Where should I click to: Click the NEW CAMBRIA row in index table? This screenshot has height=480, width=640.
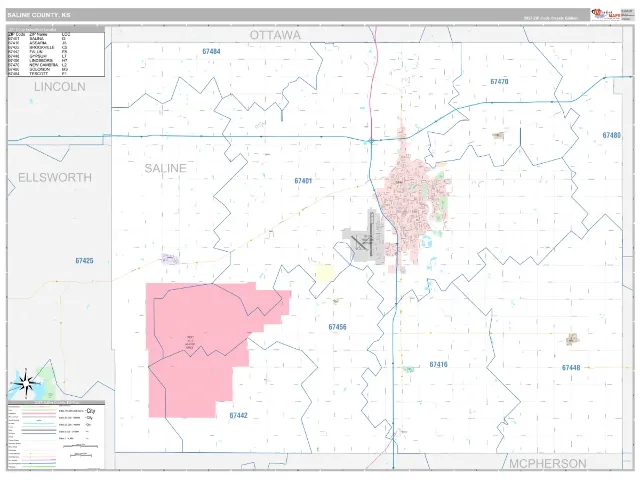tap(38, 65)
